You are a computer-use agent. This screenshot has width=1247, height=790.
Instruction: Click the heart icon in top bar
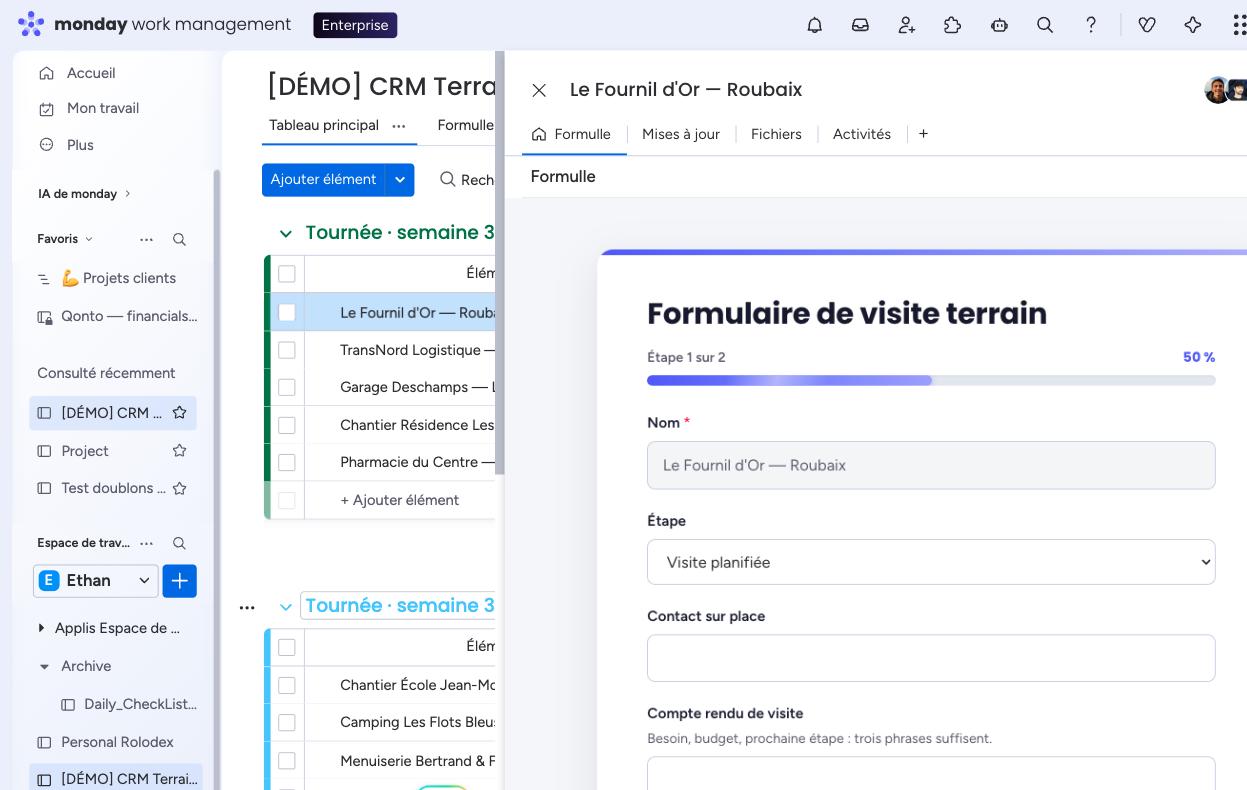click(1147, 25)
